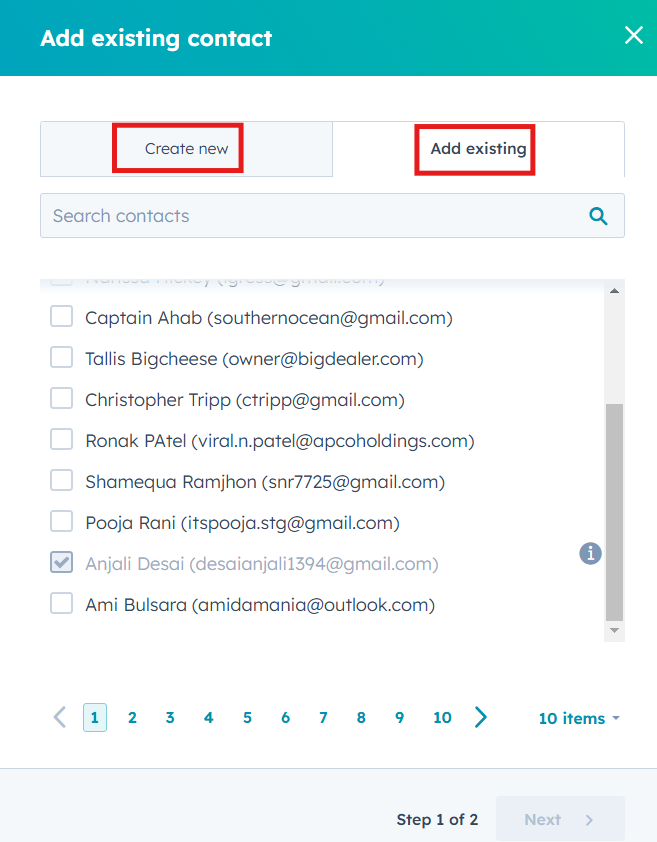Switch to the Create new tab
Image resolution: width=657 pixels, height=842 pixels.
click(x=186, y=149)
